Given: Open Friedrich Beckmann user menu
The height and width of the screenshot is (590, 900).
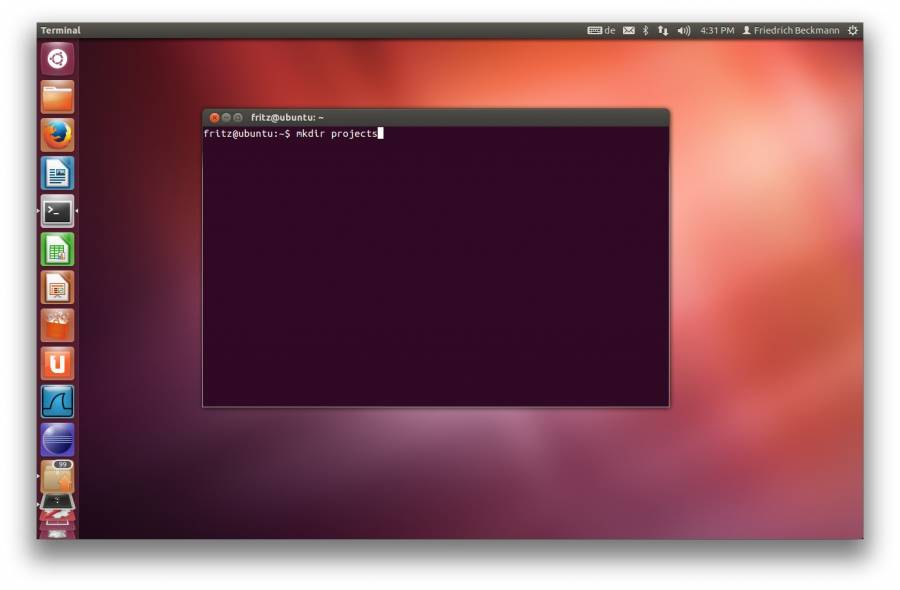Looking at the screenshot, I should point(790,31).
